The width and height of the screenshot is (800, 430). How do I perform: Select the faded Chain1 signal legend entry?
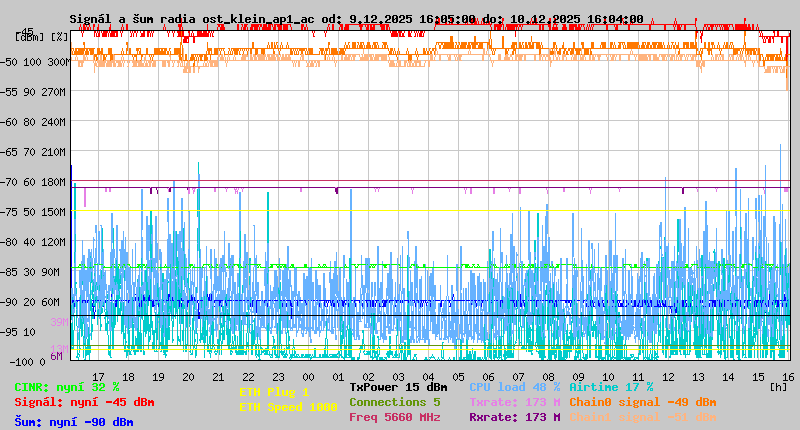click(642, 417)
